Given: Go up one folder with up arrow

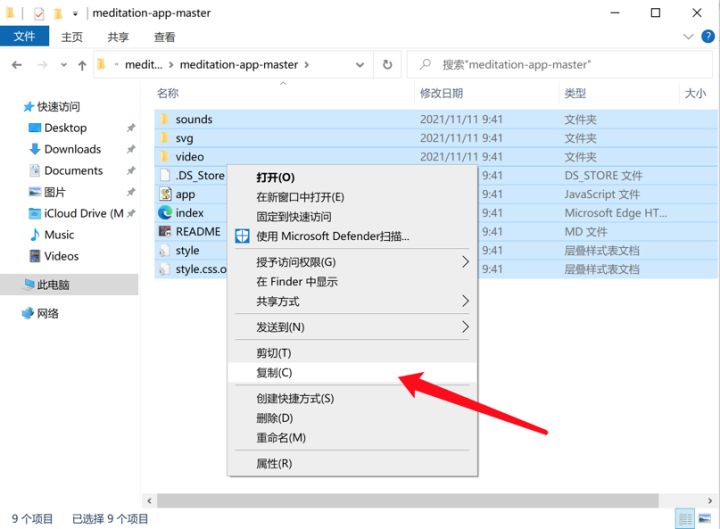Looking at the screenshot, I should click(82, 65).
